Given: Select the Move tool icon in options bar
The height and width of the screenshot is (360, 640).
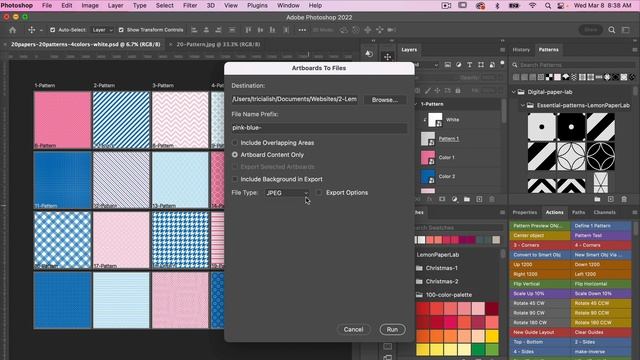Looking at the screenshot, I should tap(31, 30).
